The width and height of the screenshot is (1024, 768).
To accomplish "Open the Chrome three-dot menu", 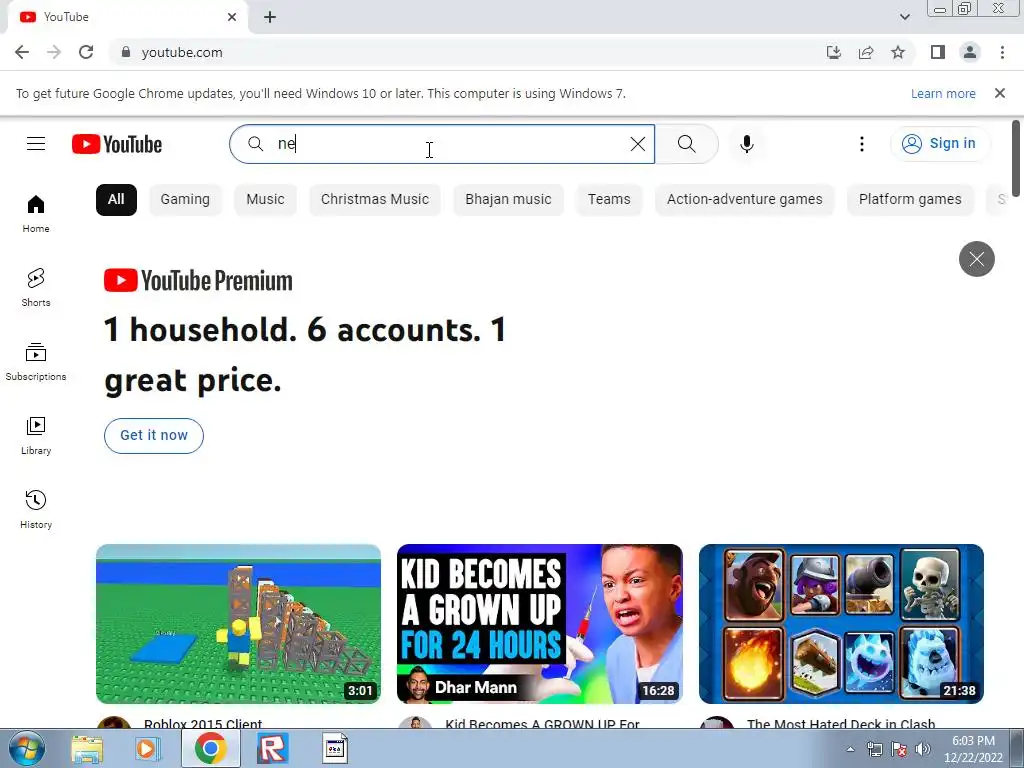I will click(1002, 52).
